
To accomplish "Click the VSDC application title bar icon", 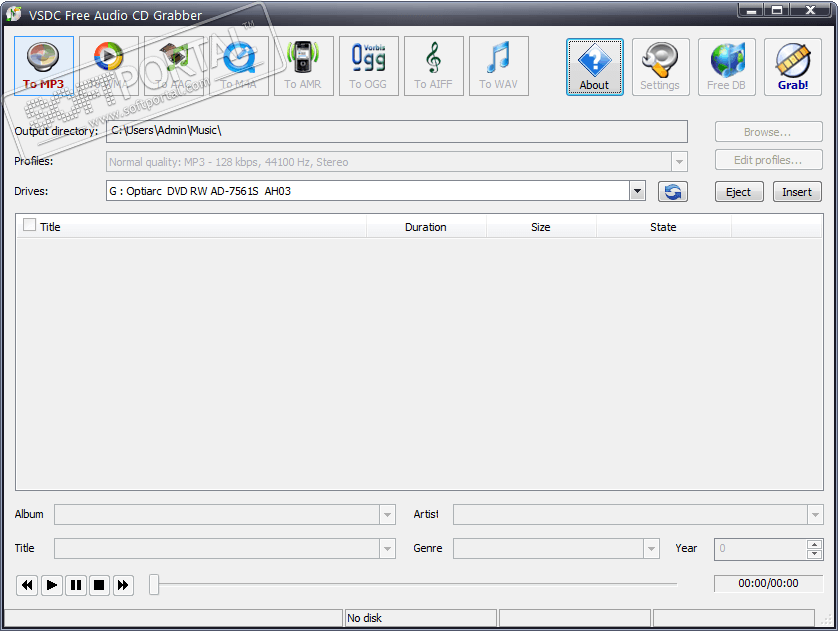I will (14, 13).
